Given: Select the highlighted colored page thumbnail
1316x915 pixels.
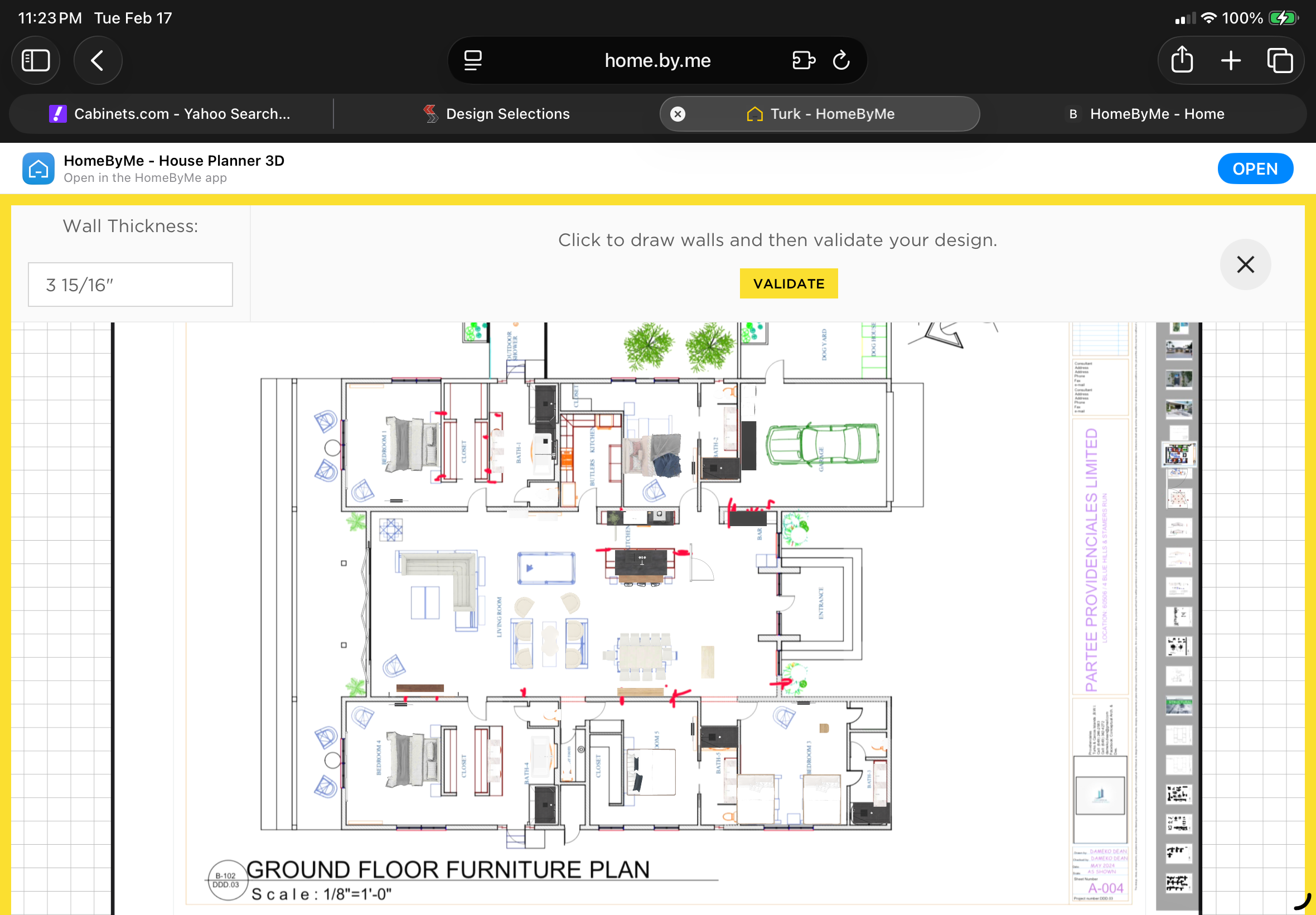Looking at the screenshot, I should [1178, 455].
